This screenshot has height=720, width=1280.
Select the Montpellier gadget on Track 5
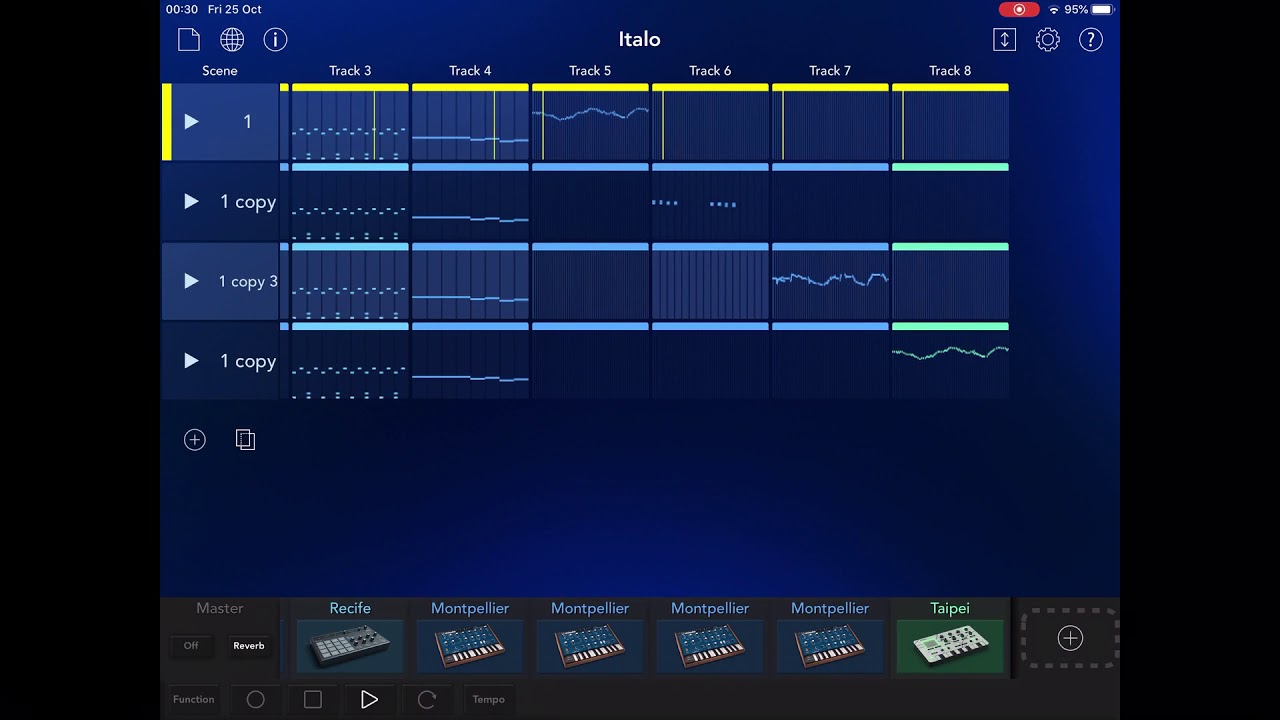coord(590,646)
